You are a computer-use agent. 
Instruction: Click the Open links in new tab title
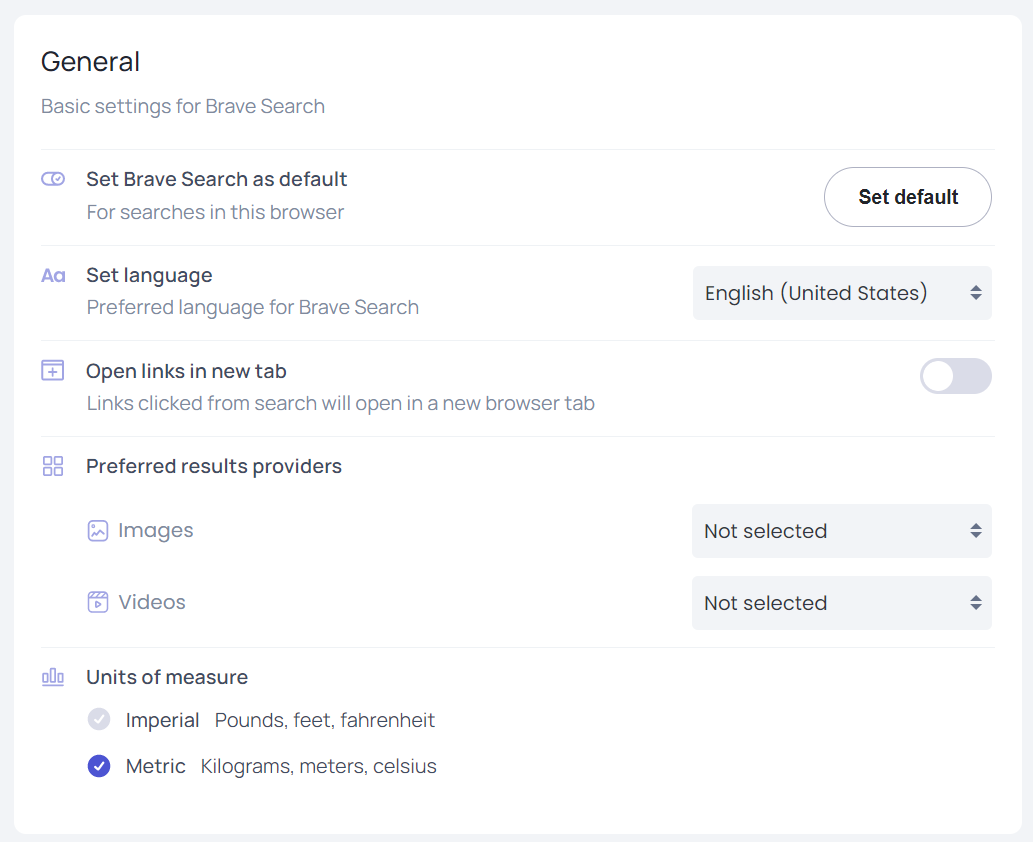click(186, 371)
